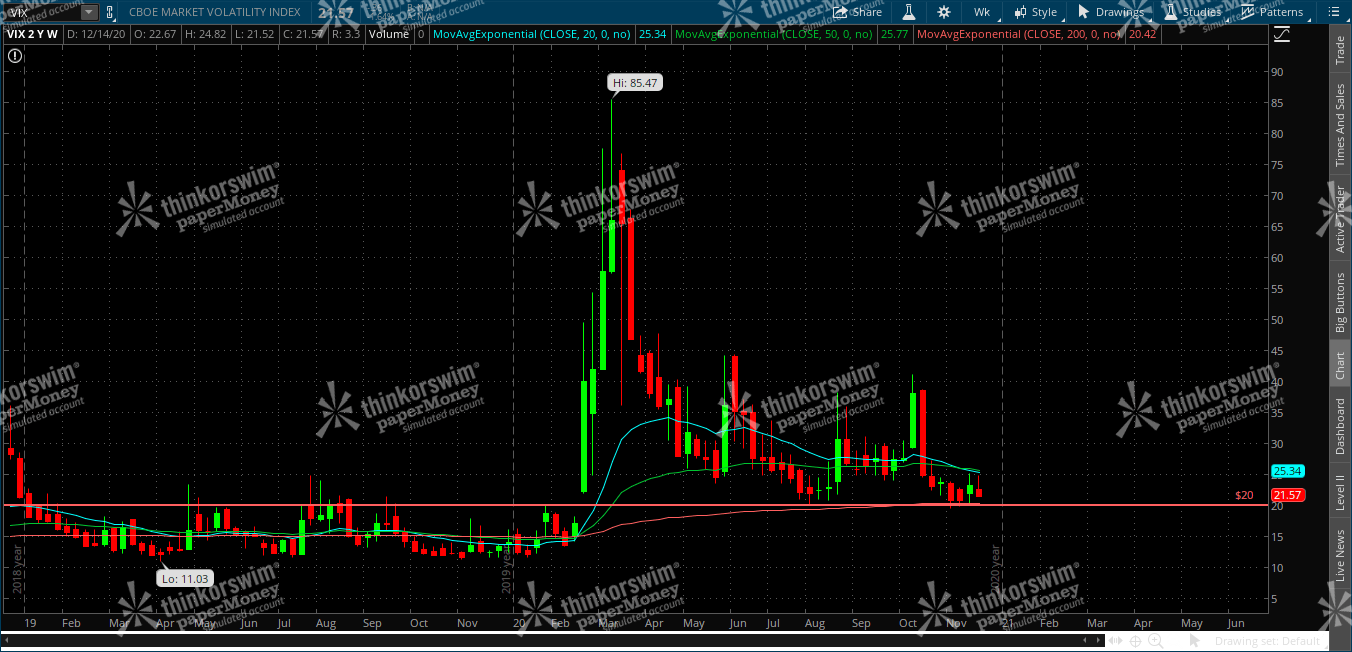1352x652 pixels.
Task: Click the 25.77 EMA 50 value
Action: [x=893, y=34]
